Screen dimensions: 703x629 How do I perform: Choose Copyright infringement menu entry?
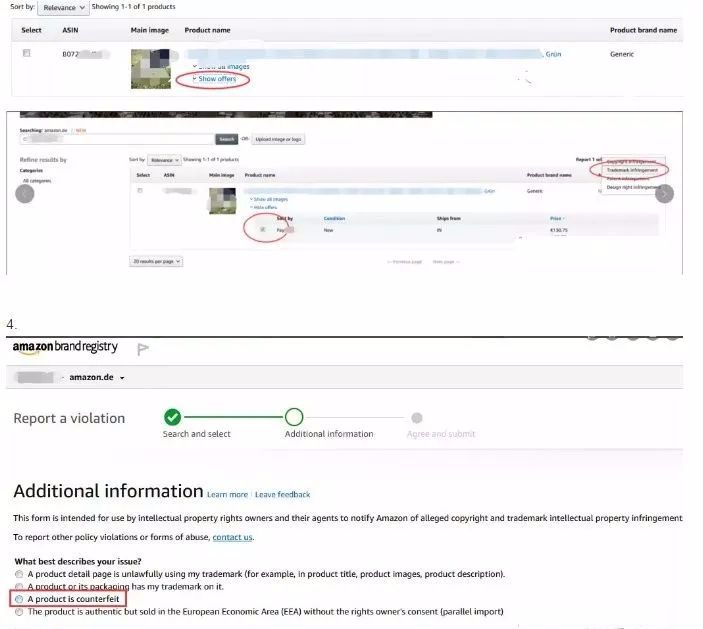pyautogui.click(x=632, y=161)
